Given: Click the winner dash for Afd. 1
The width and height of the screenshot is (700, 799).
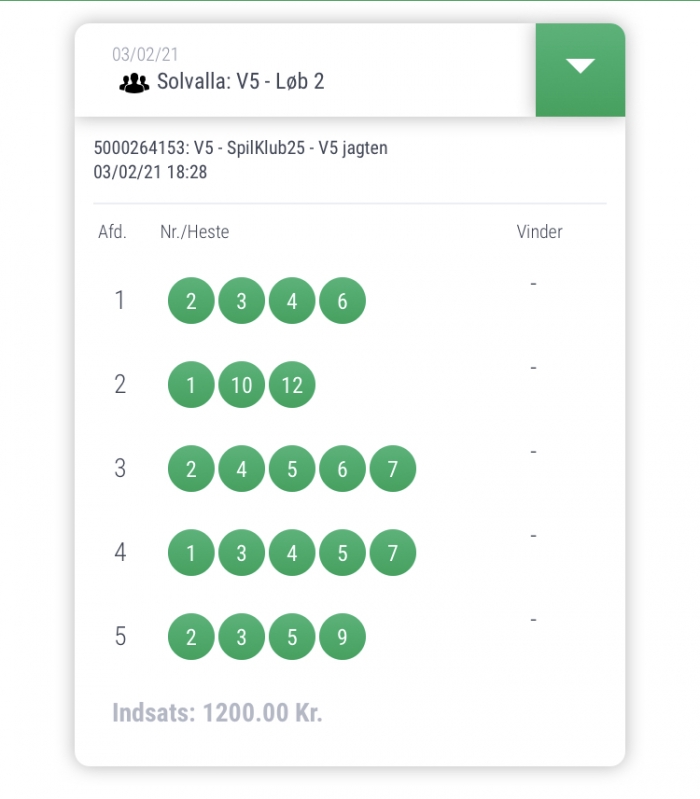Looking at the screenshot, I should pos(533,284).
